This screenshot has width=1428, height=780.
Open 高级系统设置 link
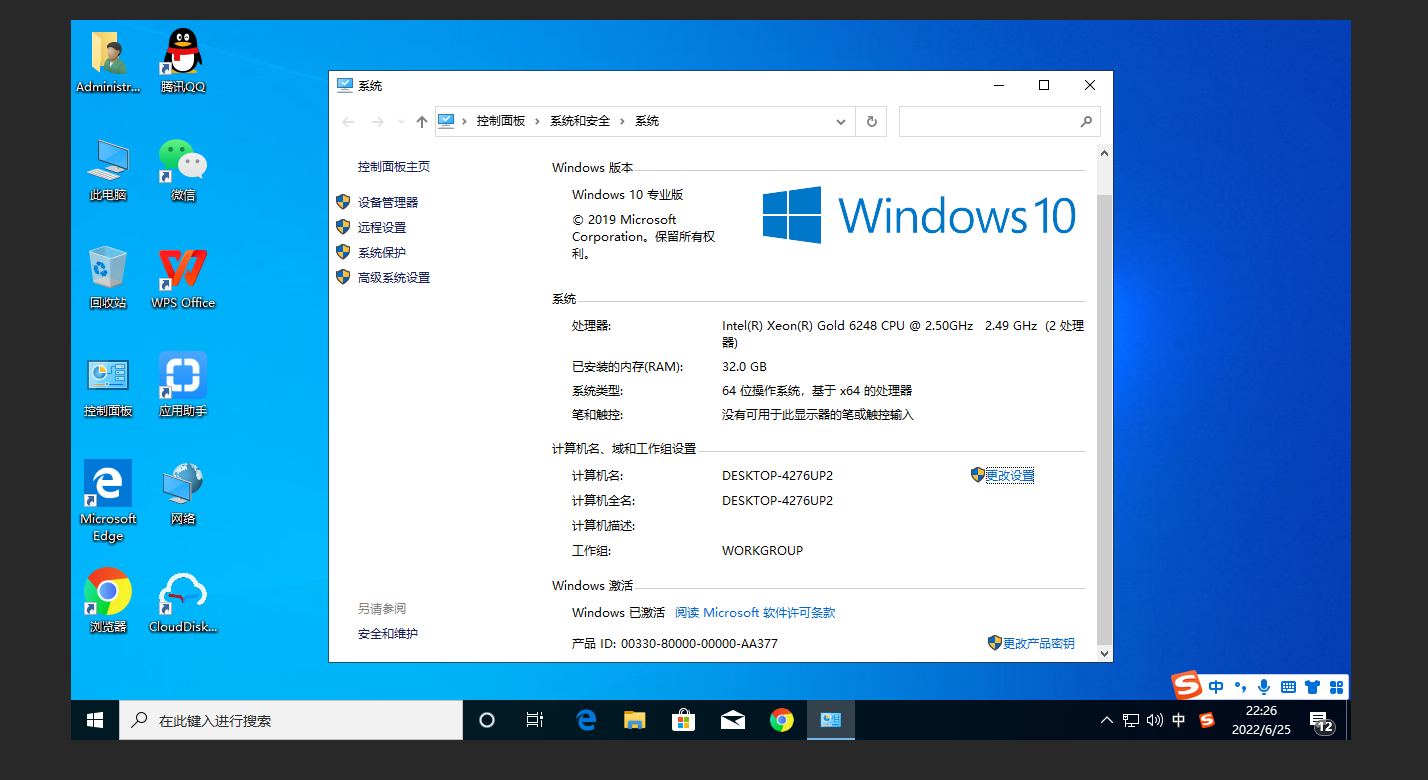pyautogui.click(x=394, y=277)
